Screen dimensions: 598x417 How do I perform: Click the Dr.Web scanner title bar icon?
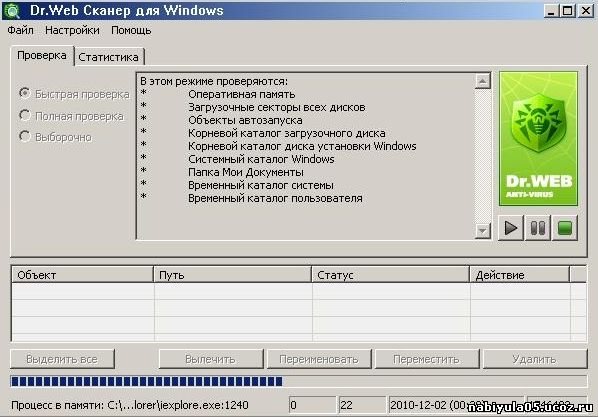(x=12, y=11)
